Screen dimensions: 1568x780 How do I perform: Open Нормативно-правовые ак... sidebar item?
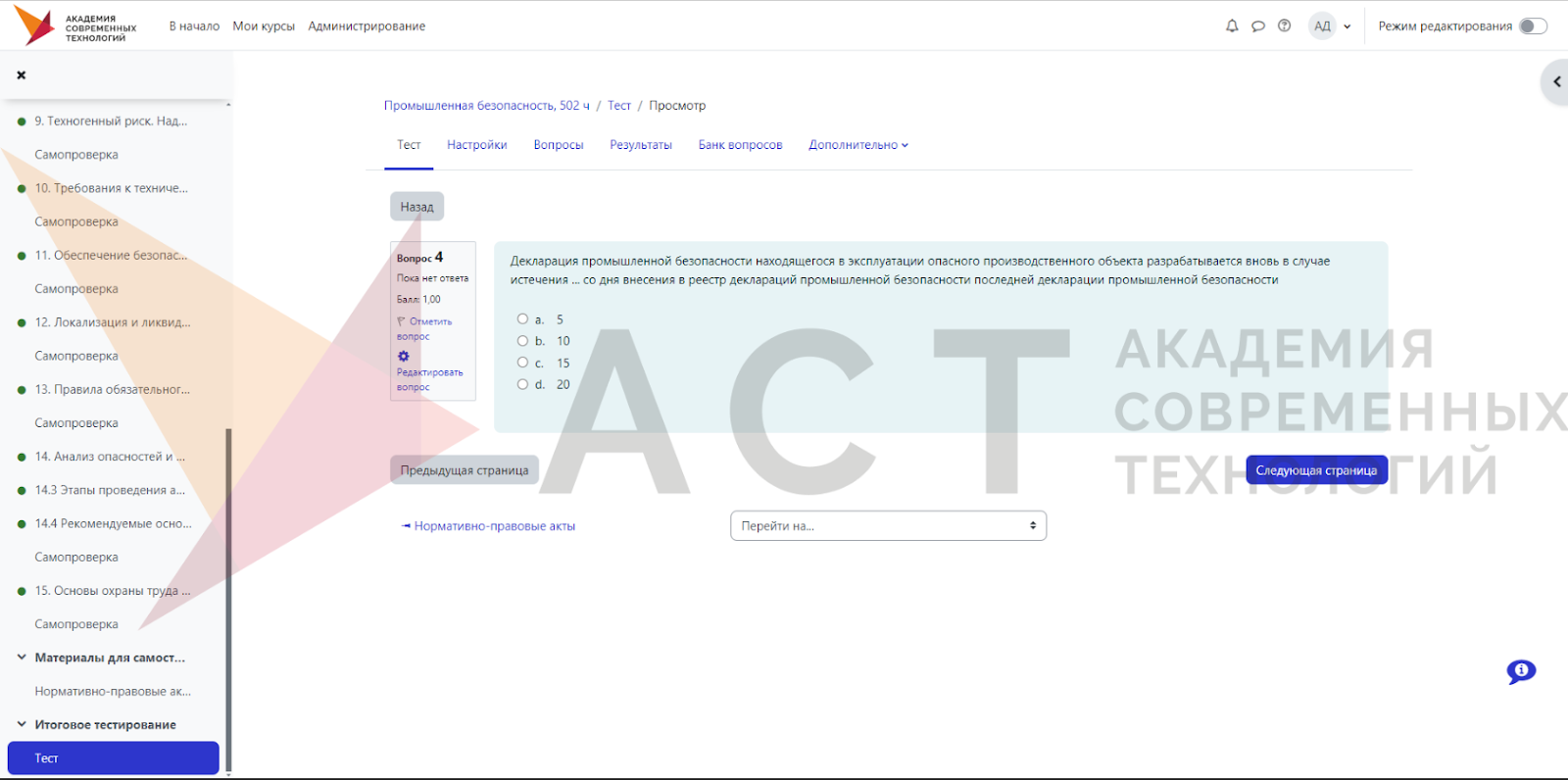tap(113, 692)
